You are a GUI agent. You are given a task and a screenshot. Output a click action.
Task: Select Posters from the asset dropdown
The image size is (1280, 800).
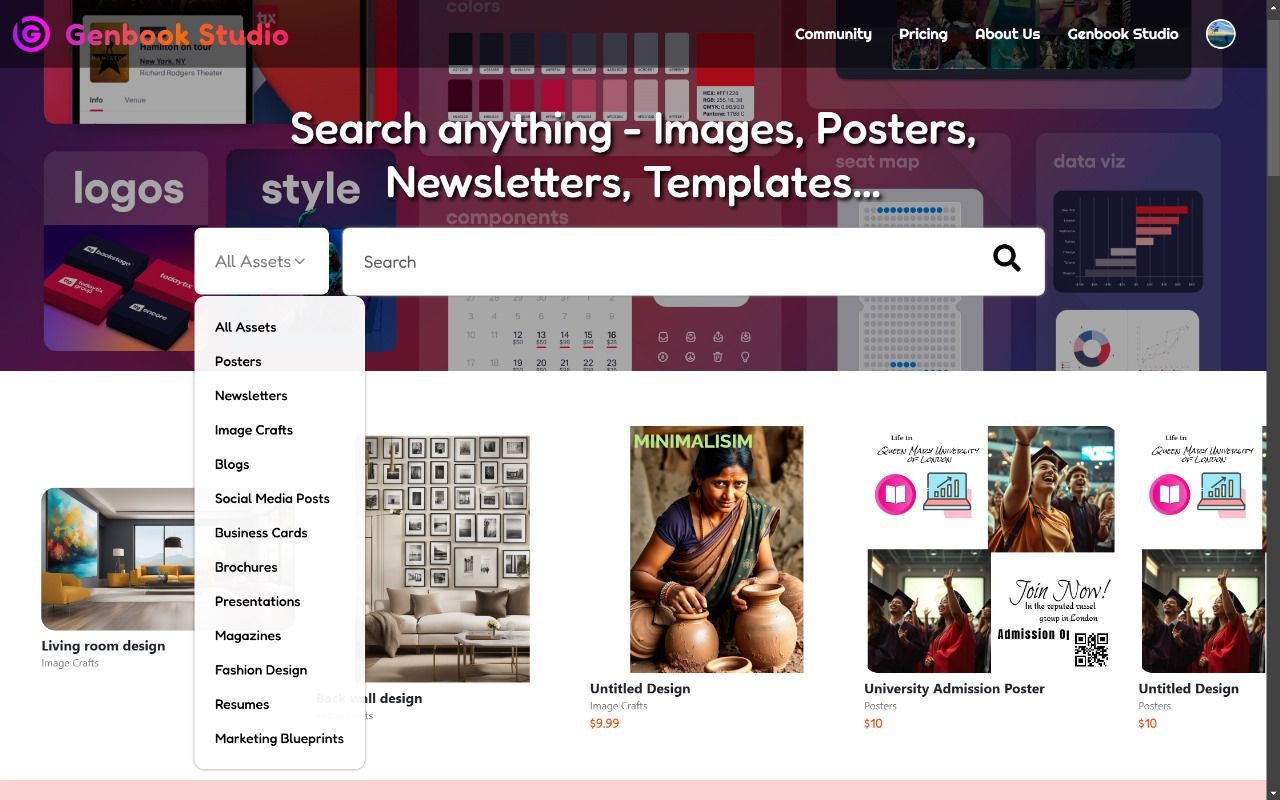point(238,361)
